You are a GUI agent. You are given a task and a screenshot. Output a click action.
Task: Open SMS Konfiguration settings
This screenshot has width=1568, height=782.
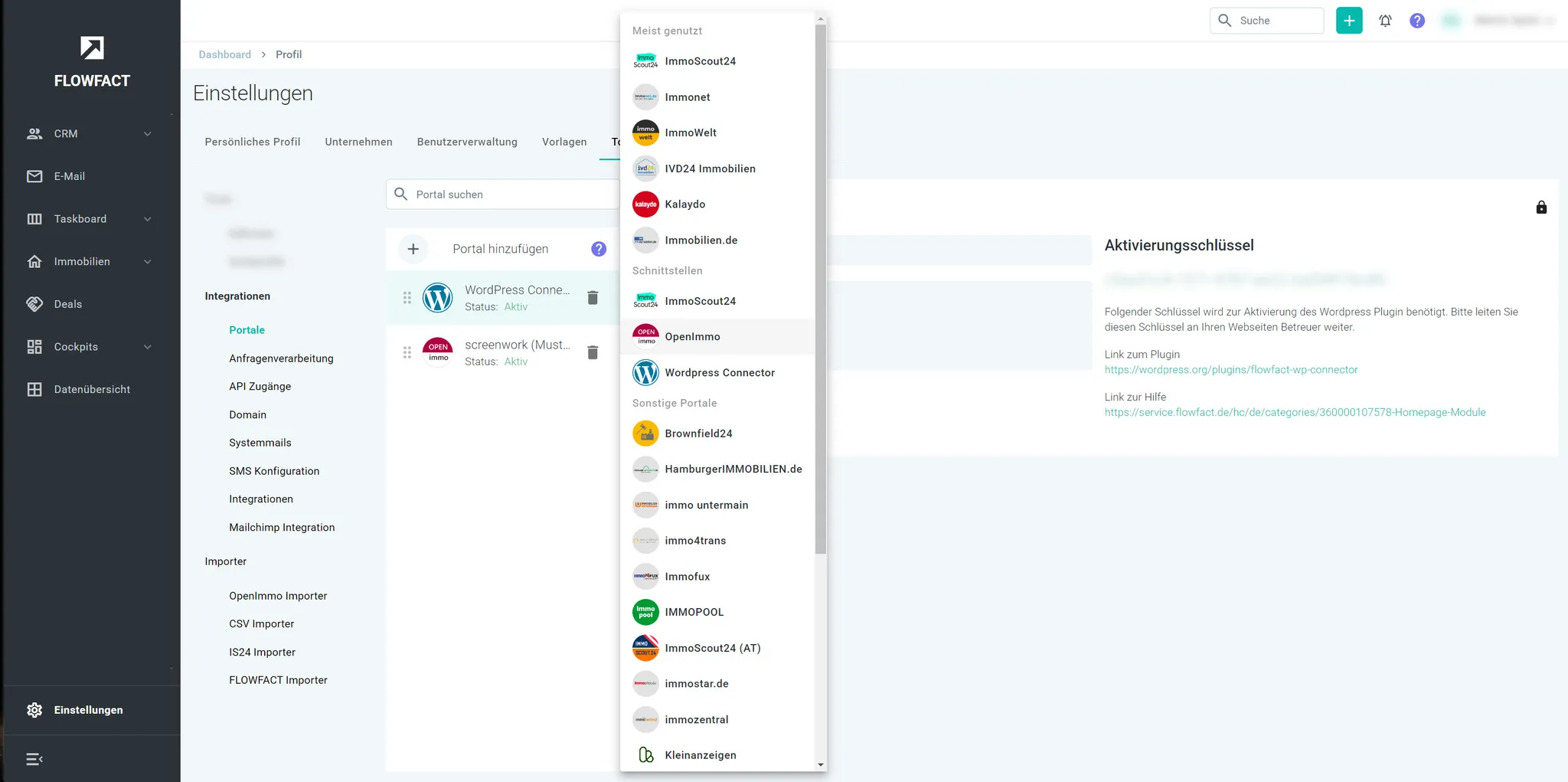[x=274, y=471]
